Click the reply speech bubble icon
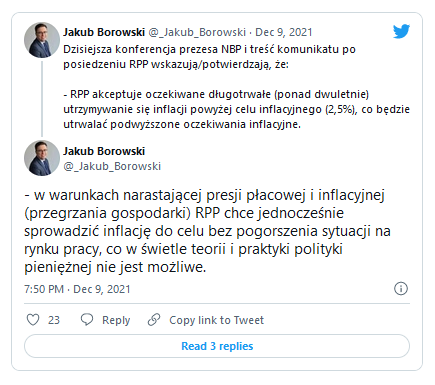Viewport: 435px width, 385px height. pyautogui.click(x=87, y=319)
